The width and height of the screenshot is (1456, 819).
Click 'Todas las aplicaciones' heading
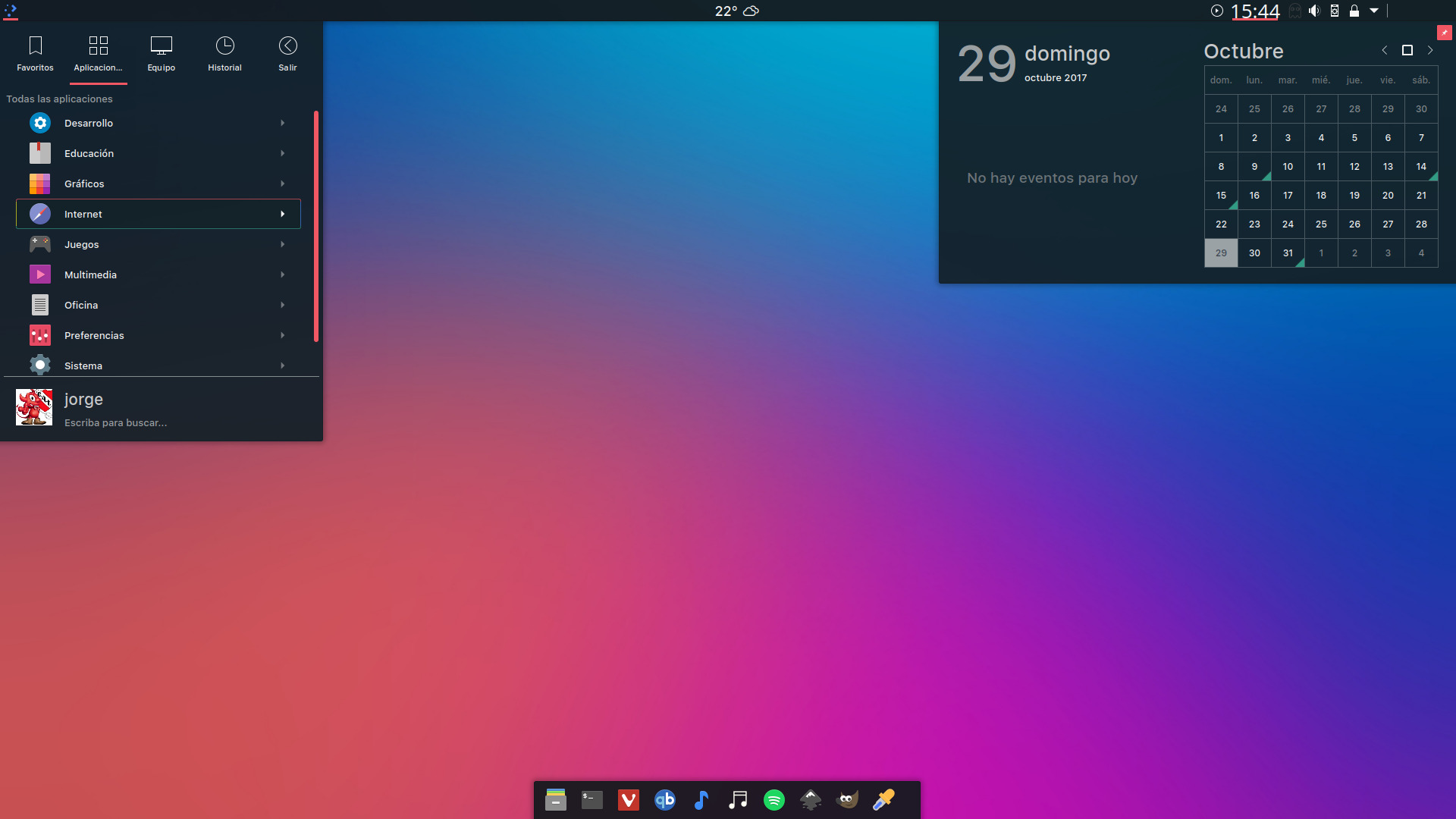pos(59,99)
